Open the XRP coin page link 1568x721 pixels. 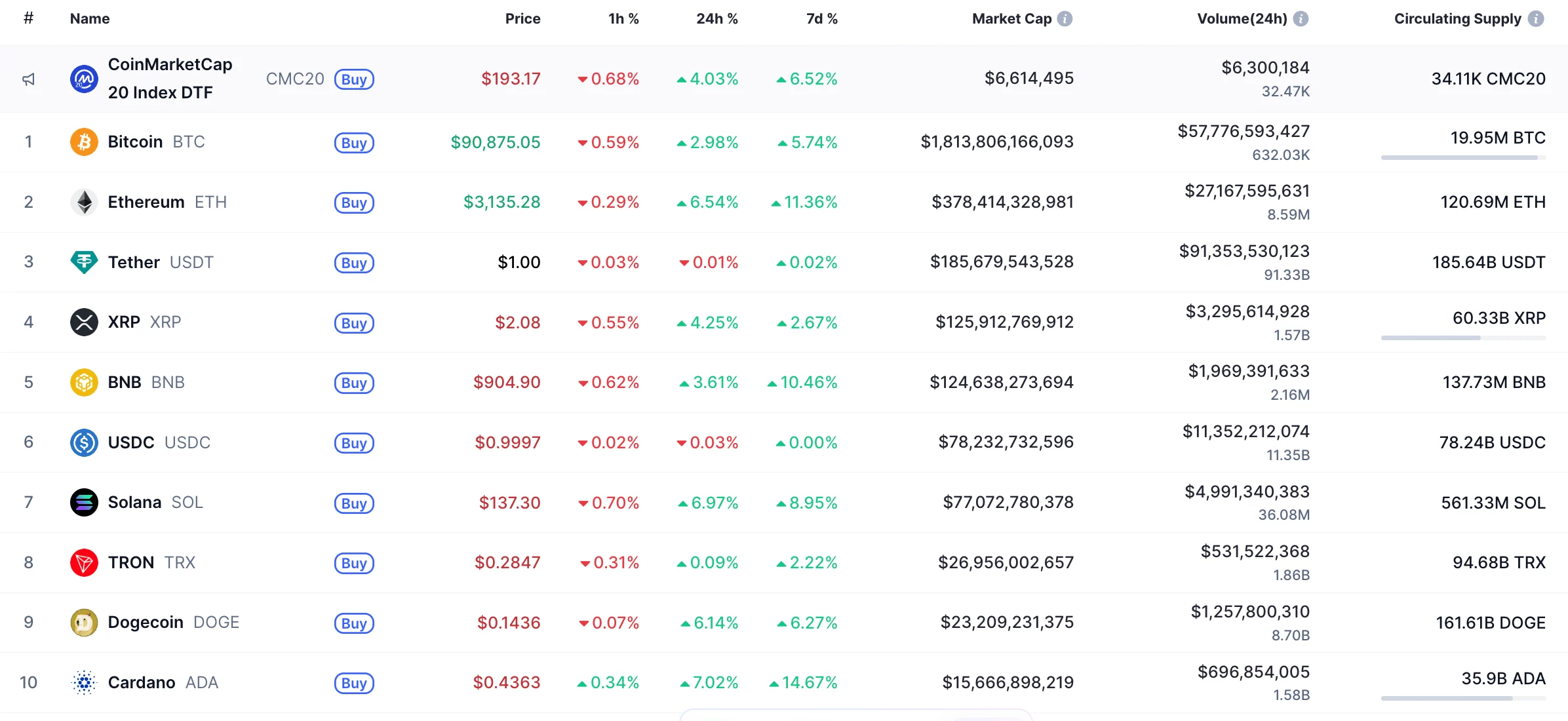(124, 322)
